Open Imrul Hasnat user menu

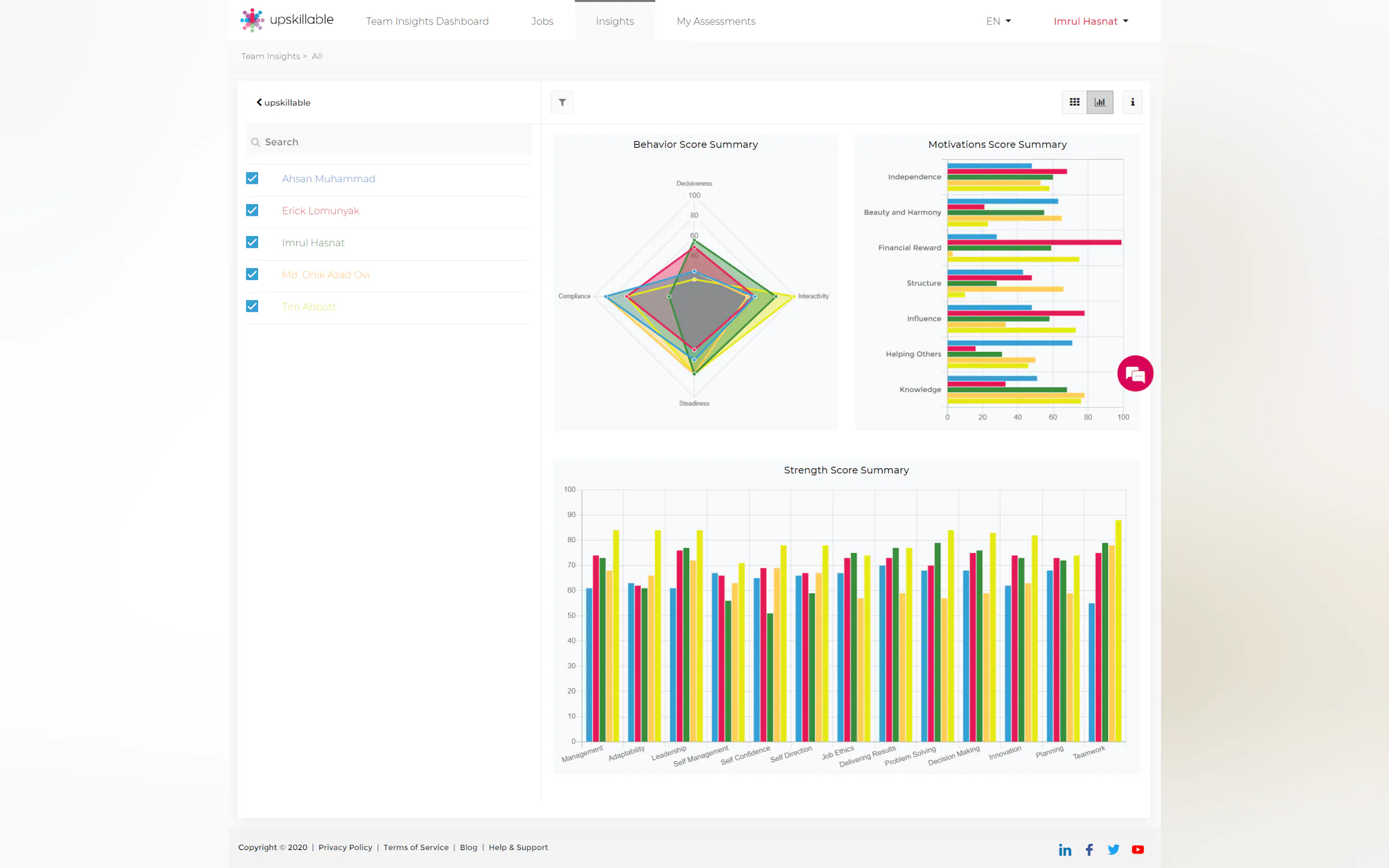pos(1090,21)
